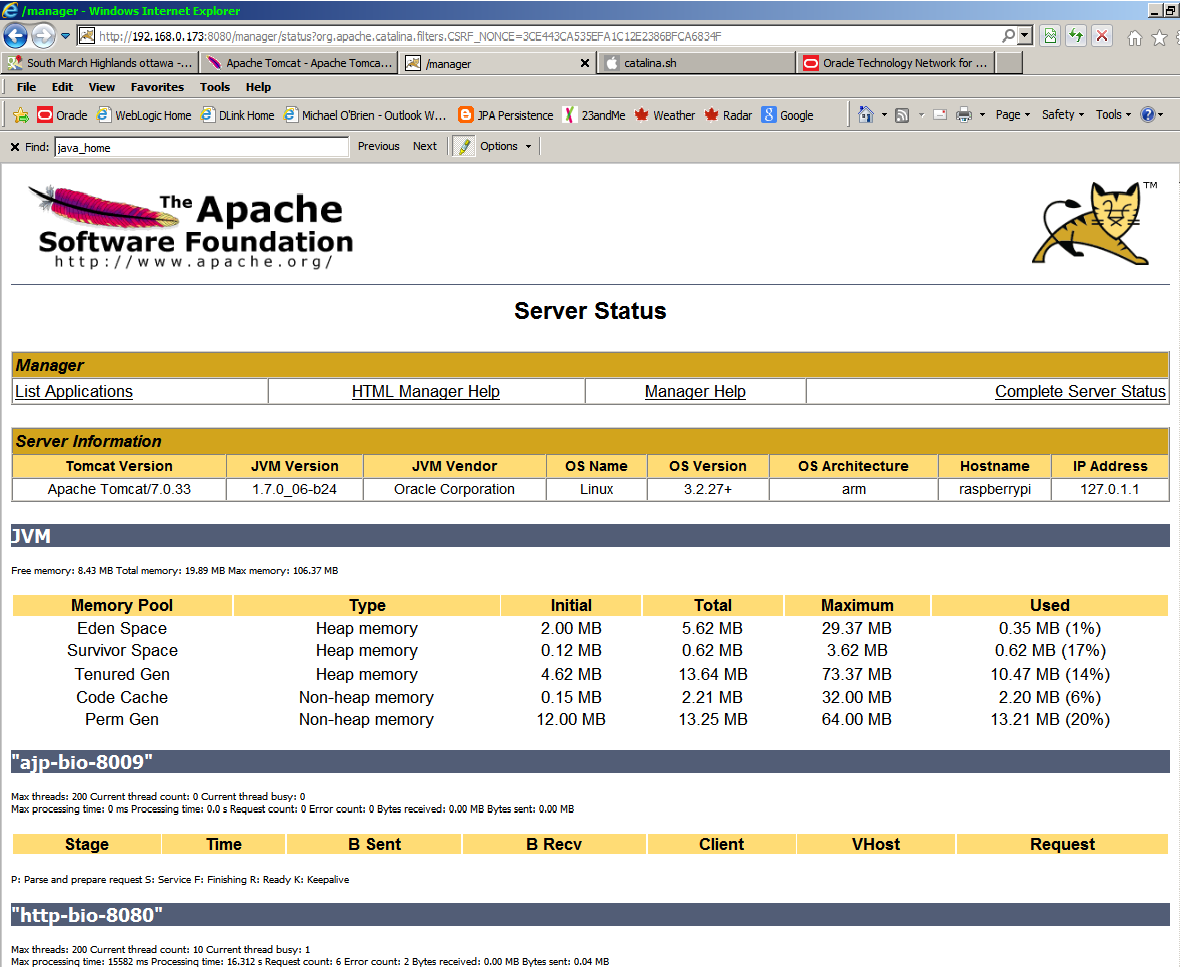Refresh the page with the green arrows icon
The width and height of the screenshot is (1180, 967).
tap(1076, 35)
